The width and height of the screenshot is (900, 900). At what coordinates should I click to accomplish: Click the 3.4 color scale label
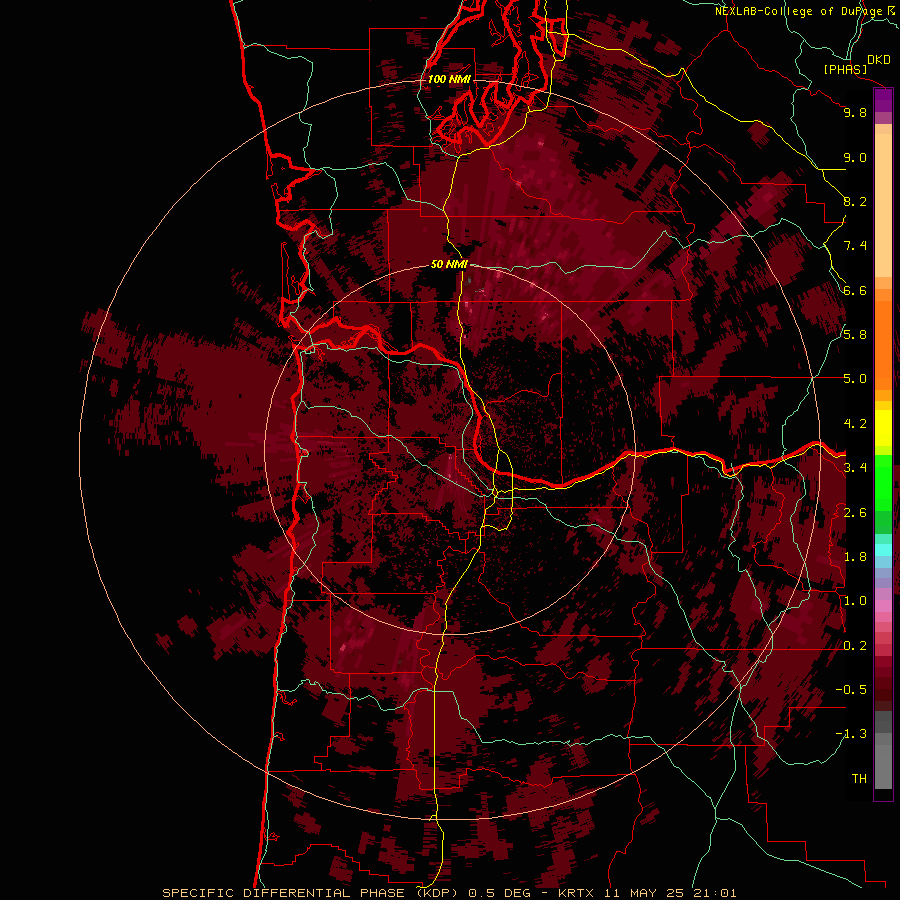tap(855, 468)
